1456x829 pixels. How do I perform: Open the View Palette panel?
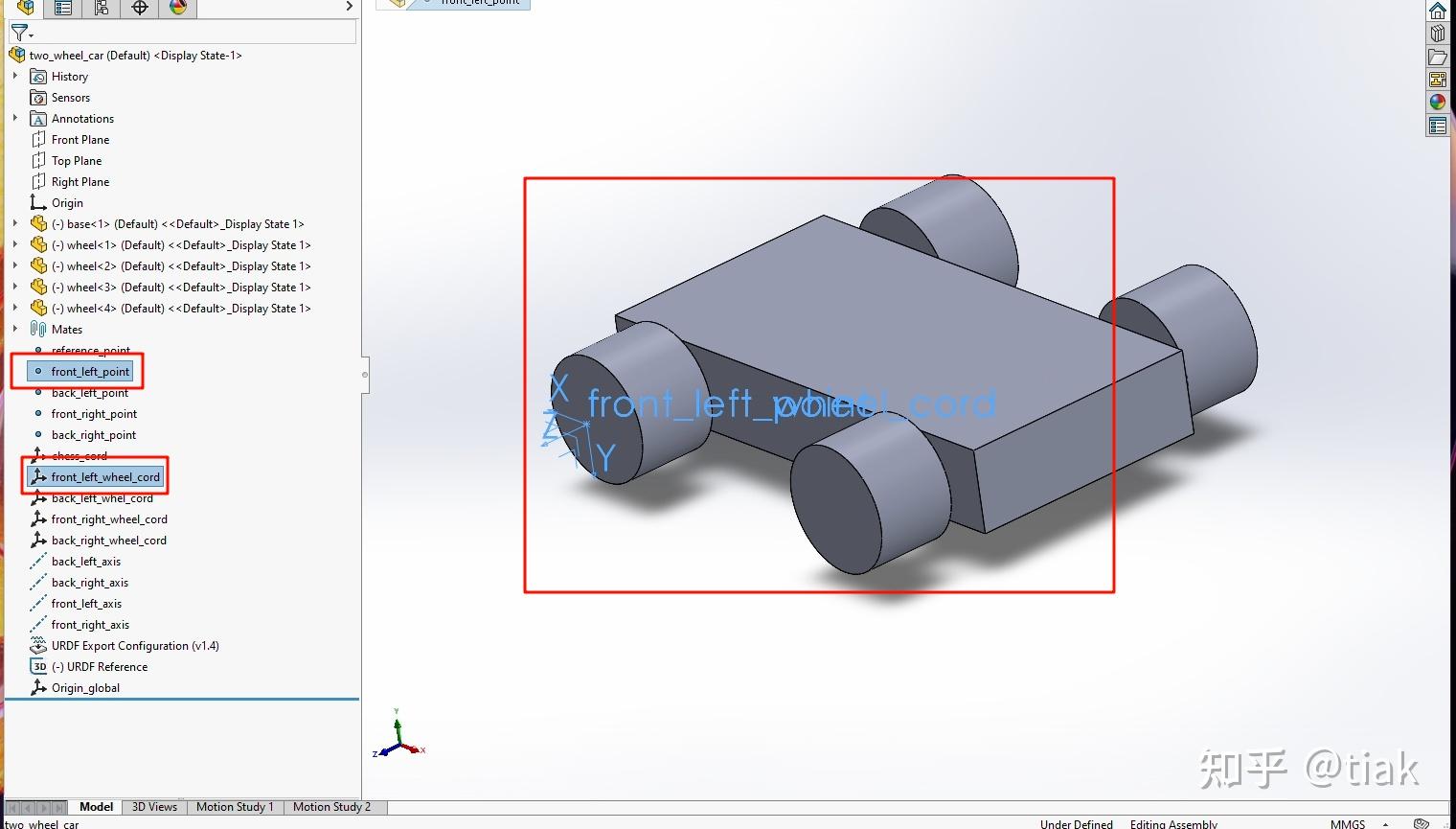[1438, 80]
